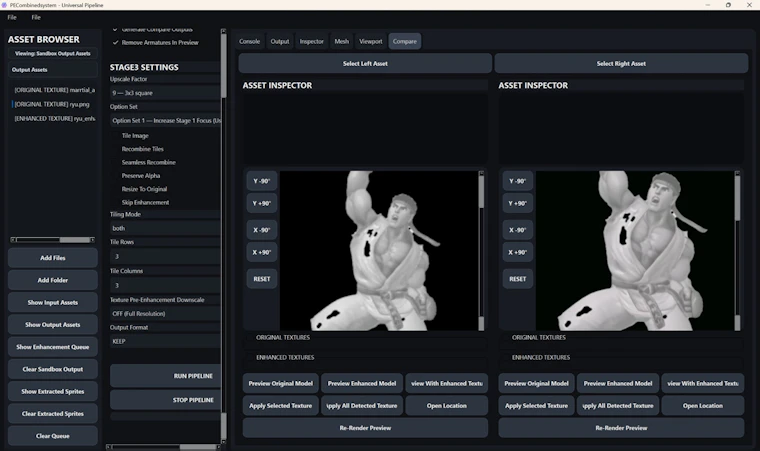
Task: Click the Asset Browser horizontal scrollbar
Action: [52, 240]
